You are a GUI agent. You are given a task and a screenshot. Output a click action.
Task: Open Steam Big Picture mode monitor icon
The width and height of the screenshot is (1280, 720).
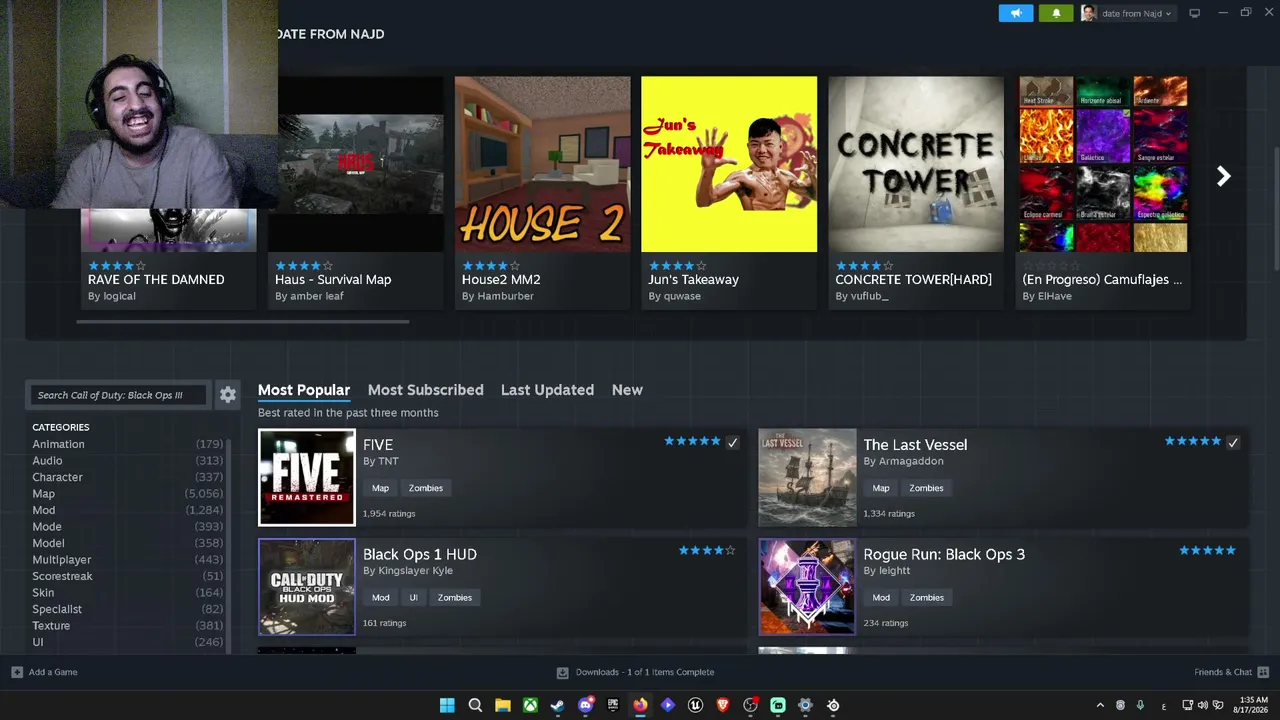(1194, 13)
